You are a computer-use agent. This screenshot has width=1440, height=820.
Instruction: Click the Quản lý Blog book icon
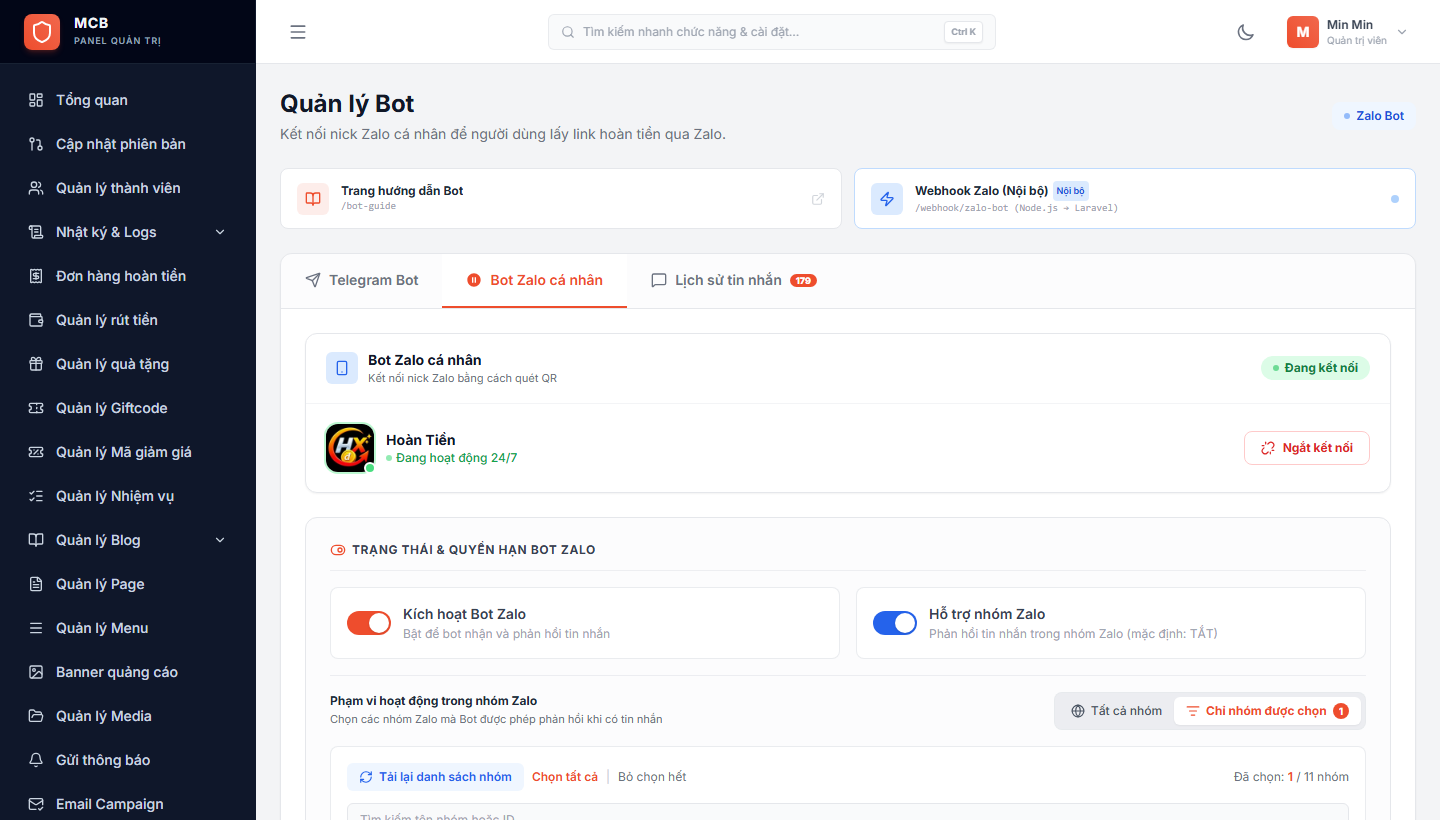coord(36,540)
